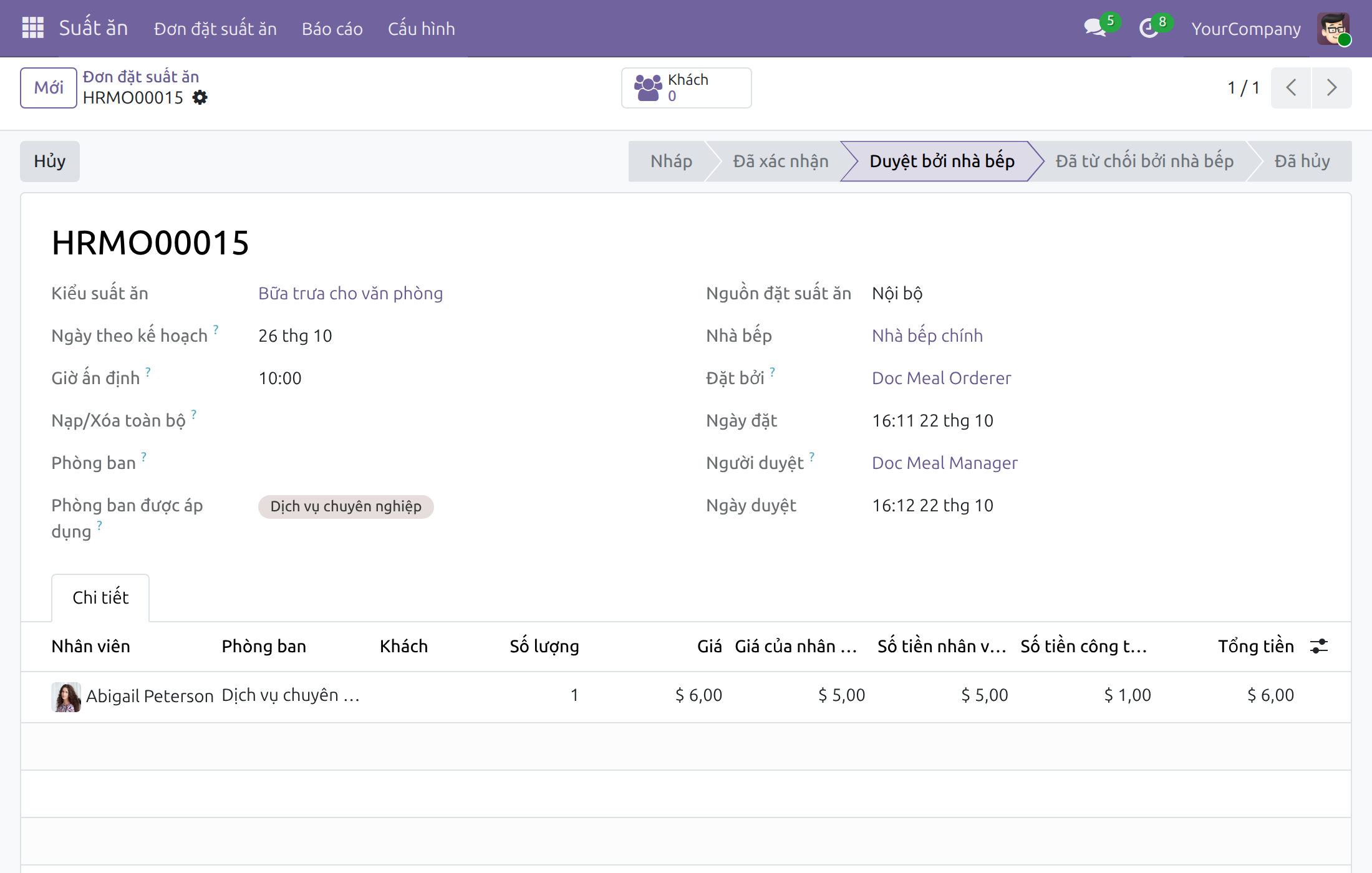Open the Nhà bếp chính link
1372x873 pixels.
click(x=927, y=335)
